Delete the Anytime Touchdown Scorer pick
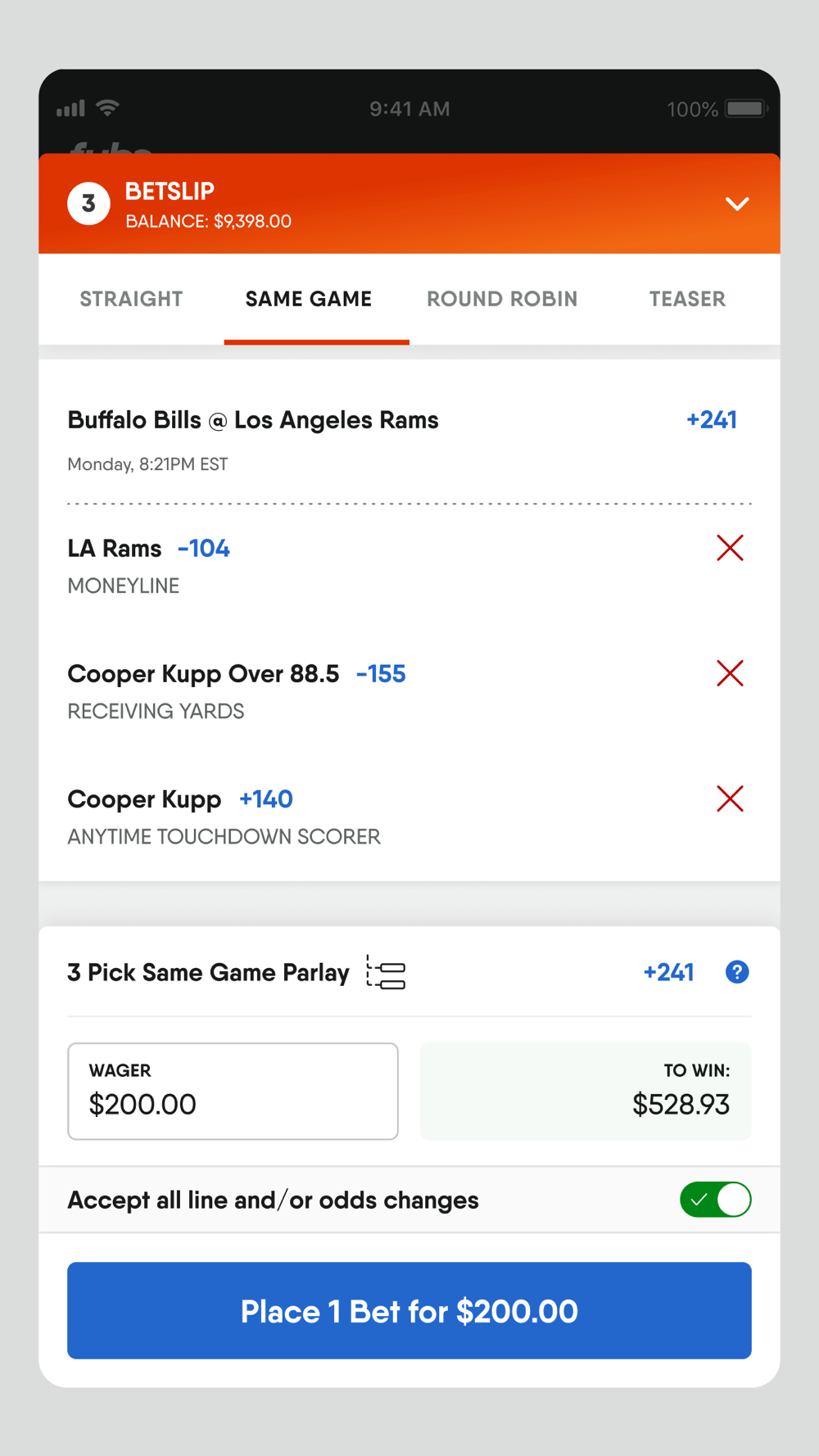 click(730, 798)
